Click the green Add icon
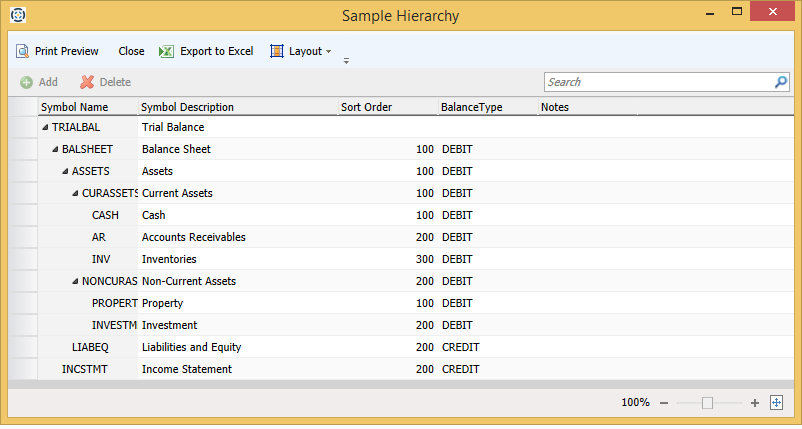The image size is (802, 429). [26, 82]
